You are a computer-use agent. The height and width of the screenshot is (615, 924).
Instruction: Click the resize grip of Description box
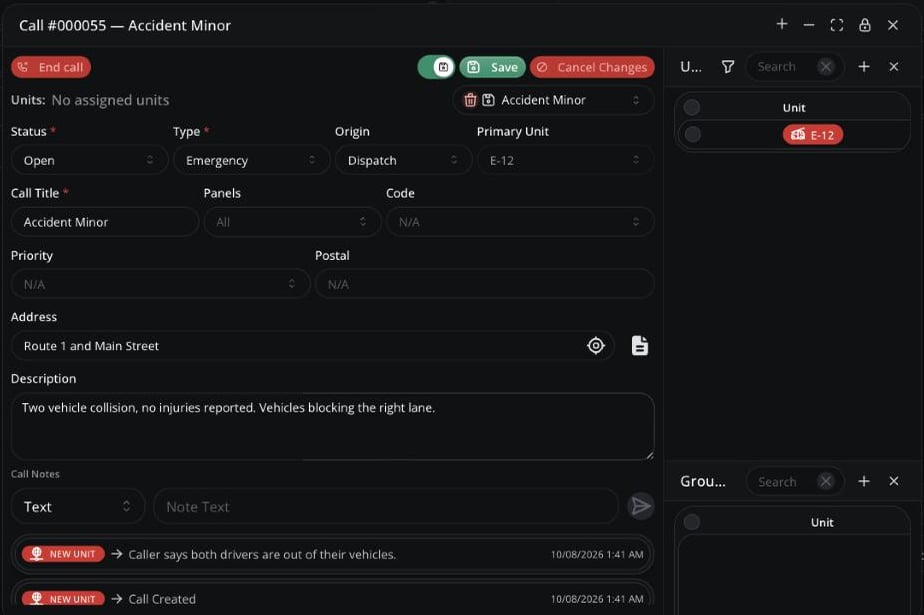(x=649, y=455)
